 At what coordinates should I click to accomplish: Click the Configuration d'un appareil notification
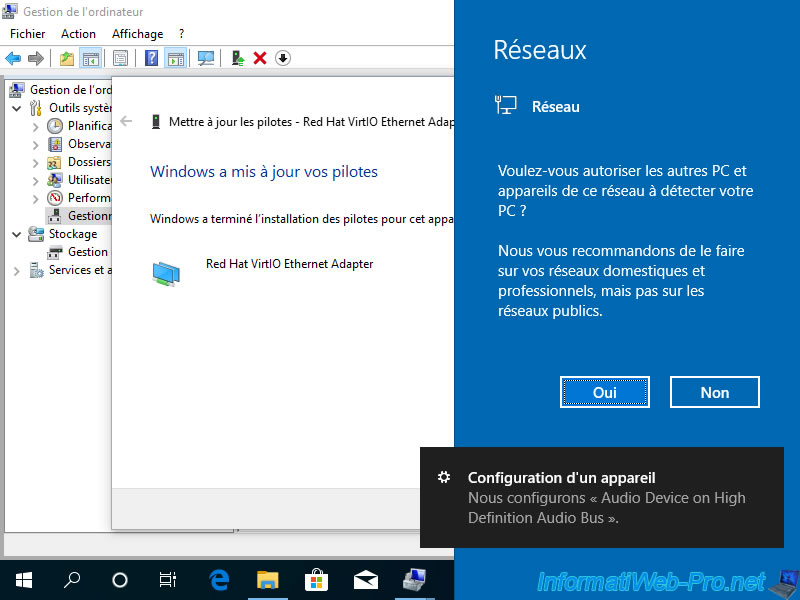click(x=602, y=497)
